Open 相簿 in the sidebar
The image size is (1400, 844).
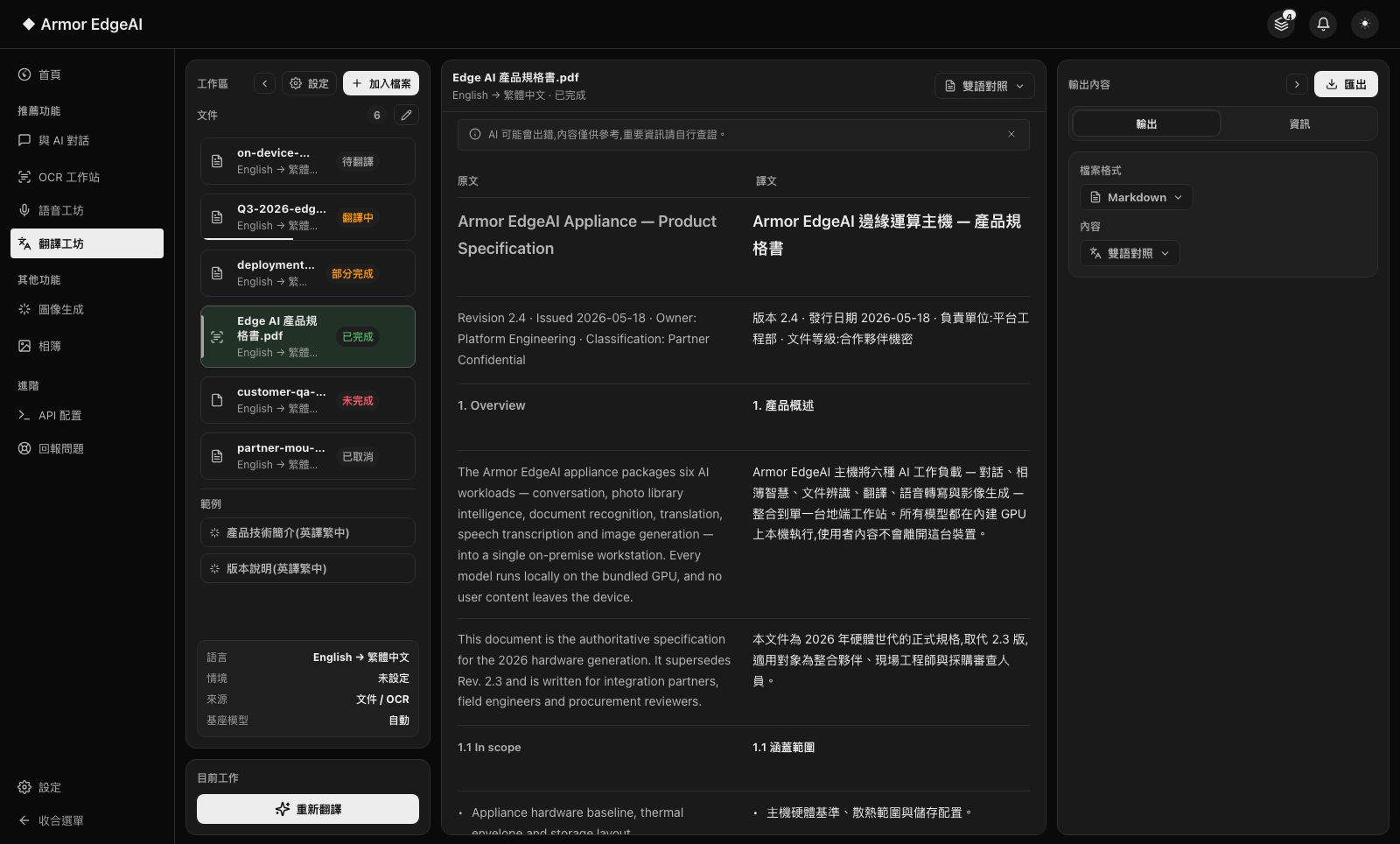pos(87,346)
